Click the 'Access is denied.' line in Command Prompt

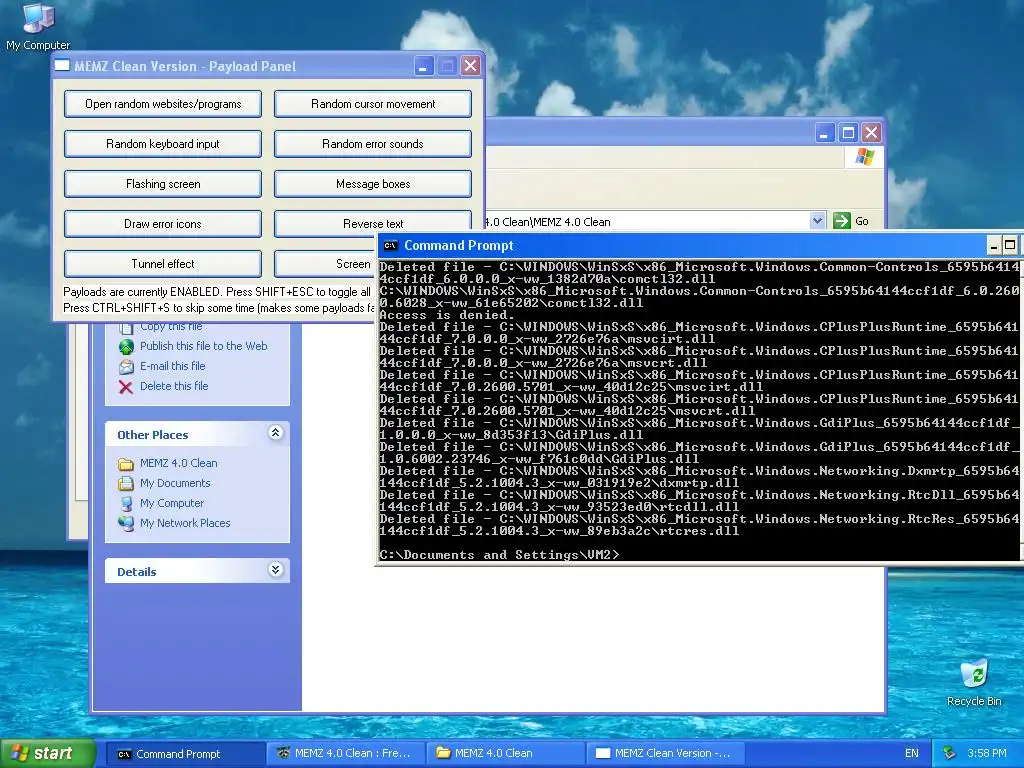447,315
